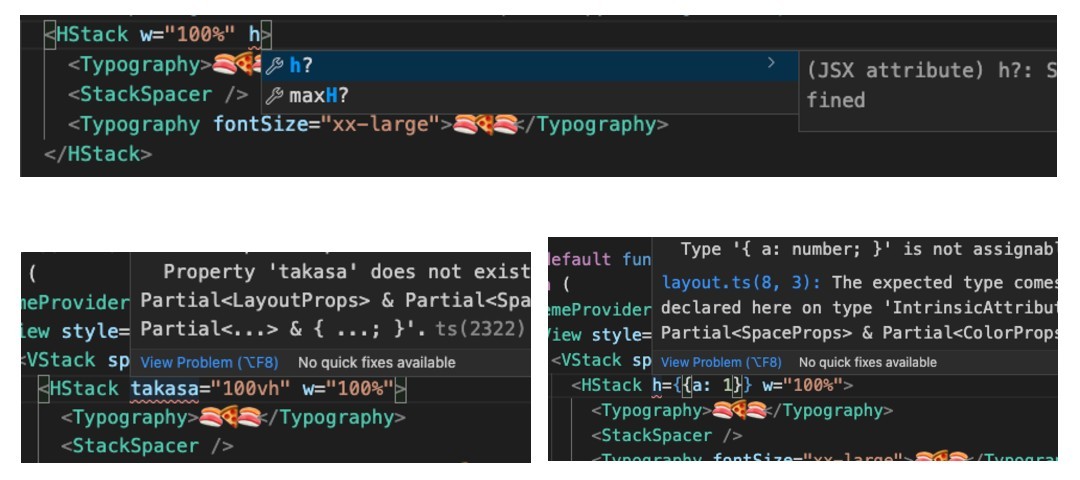Click the underlined takasa attribute

pos(165,388)
